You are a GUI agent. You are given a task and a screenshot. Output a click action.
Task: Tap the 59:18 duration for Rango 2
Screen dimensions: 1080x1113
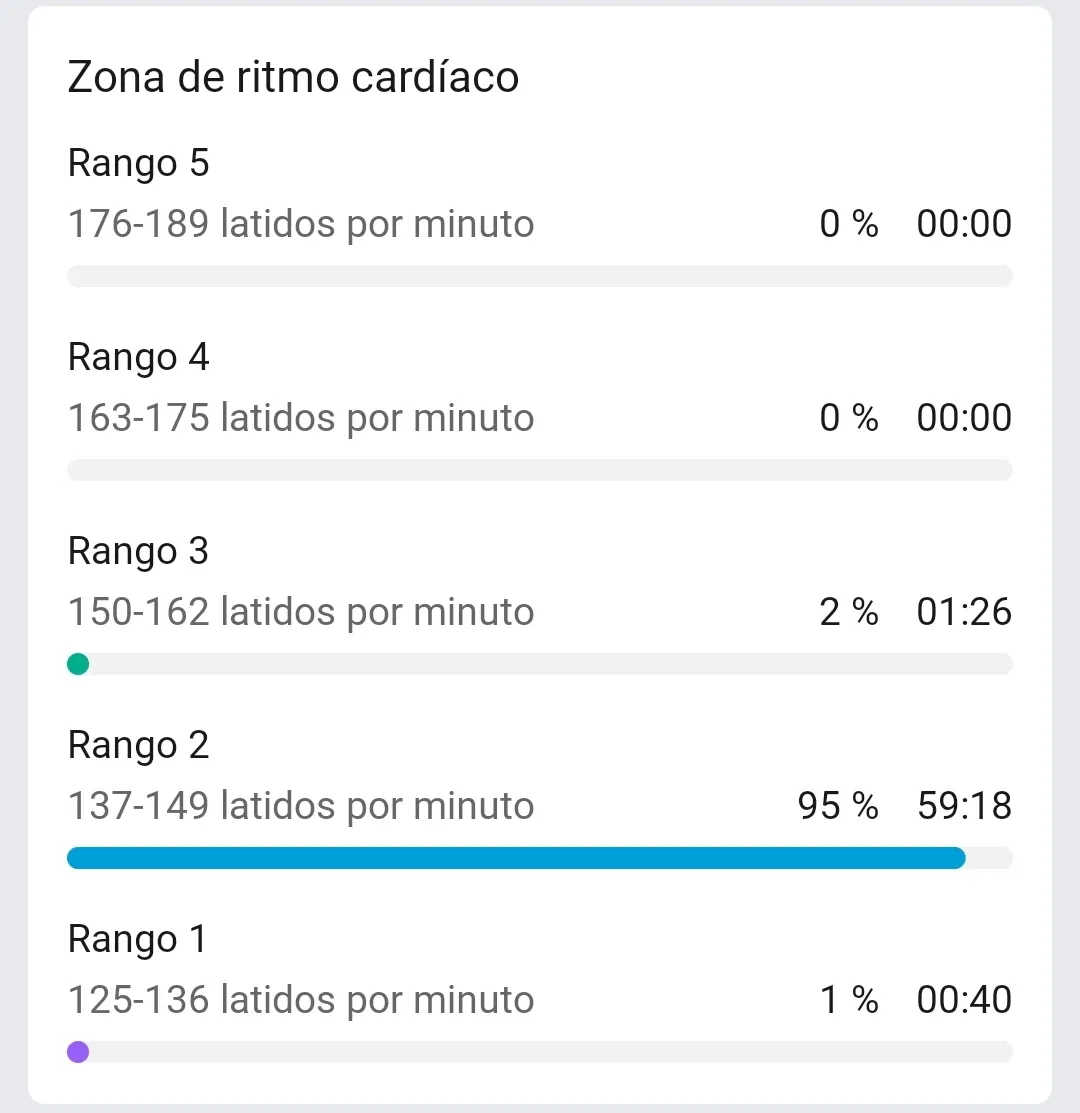pos(964,806)
